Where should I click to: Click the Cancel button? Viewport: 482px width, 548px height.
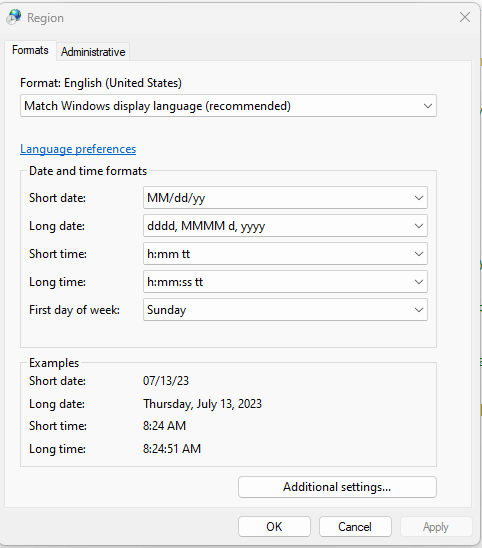pyautogui.click(x=355, y=526)
